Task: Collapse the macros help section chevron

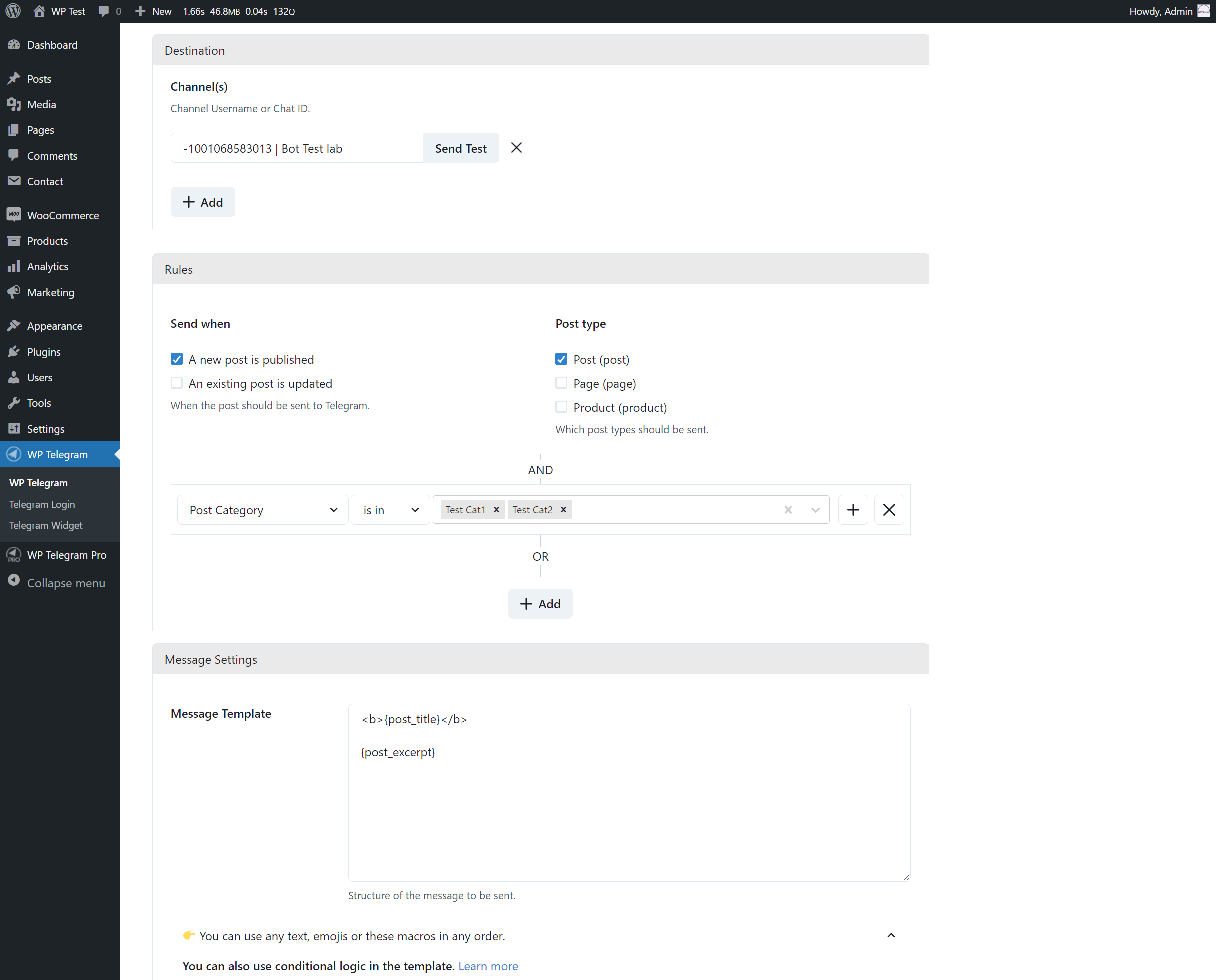Action: coord(891,935)
